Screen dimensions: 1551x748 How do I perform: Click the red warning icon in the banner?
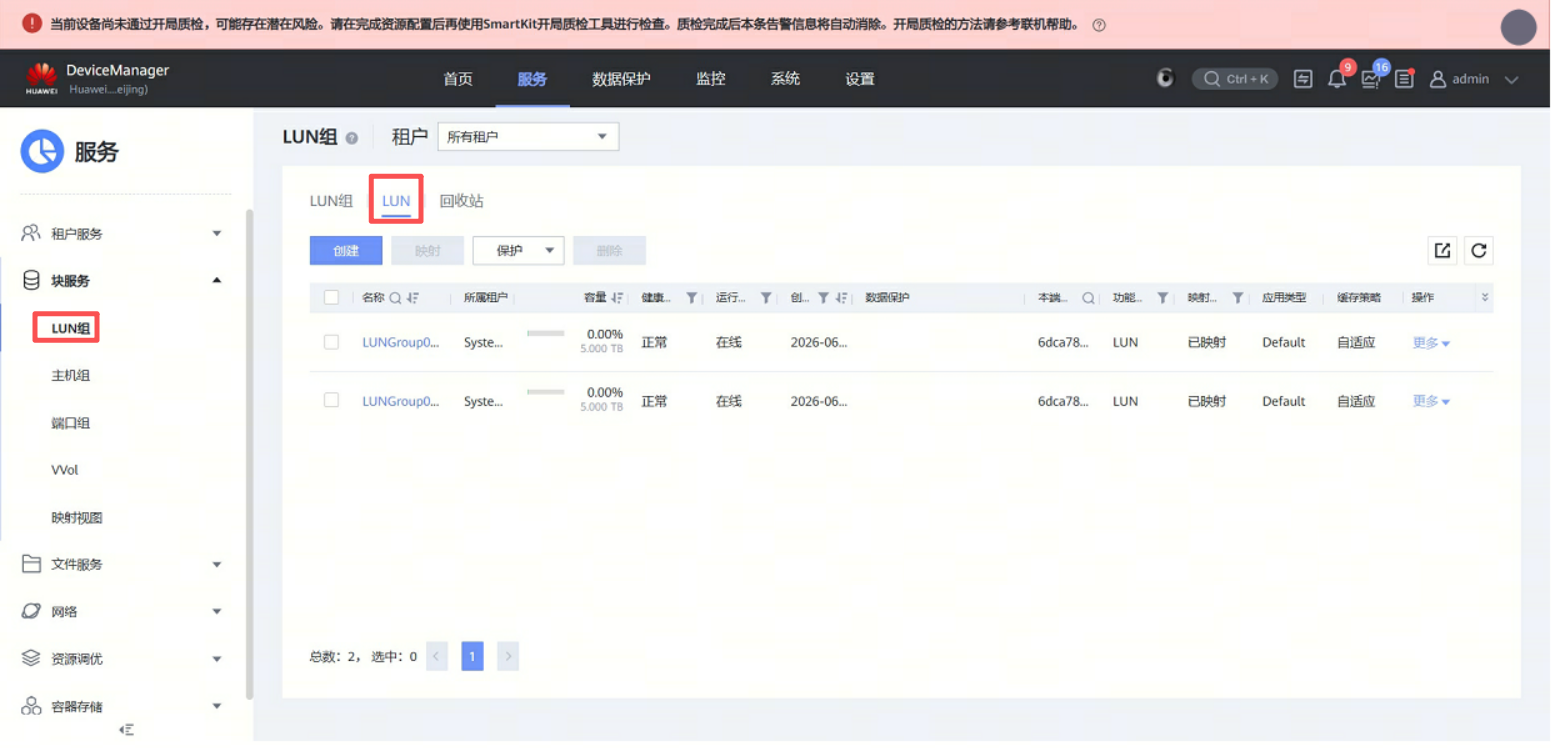click(x=32, y=24)
